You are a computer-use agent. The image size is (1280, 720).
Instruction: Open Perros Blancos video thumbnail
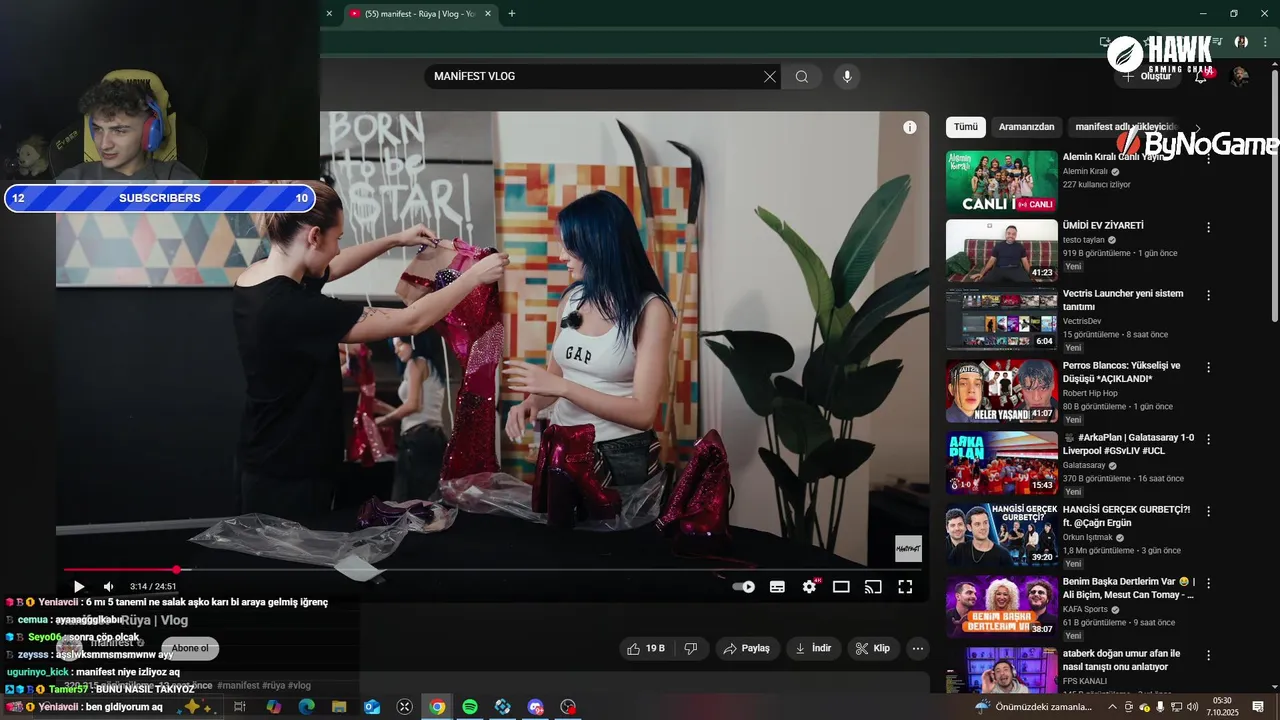[x=1001, y=391]
